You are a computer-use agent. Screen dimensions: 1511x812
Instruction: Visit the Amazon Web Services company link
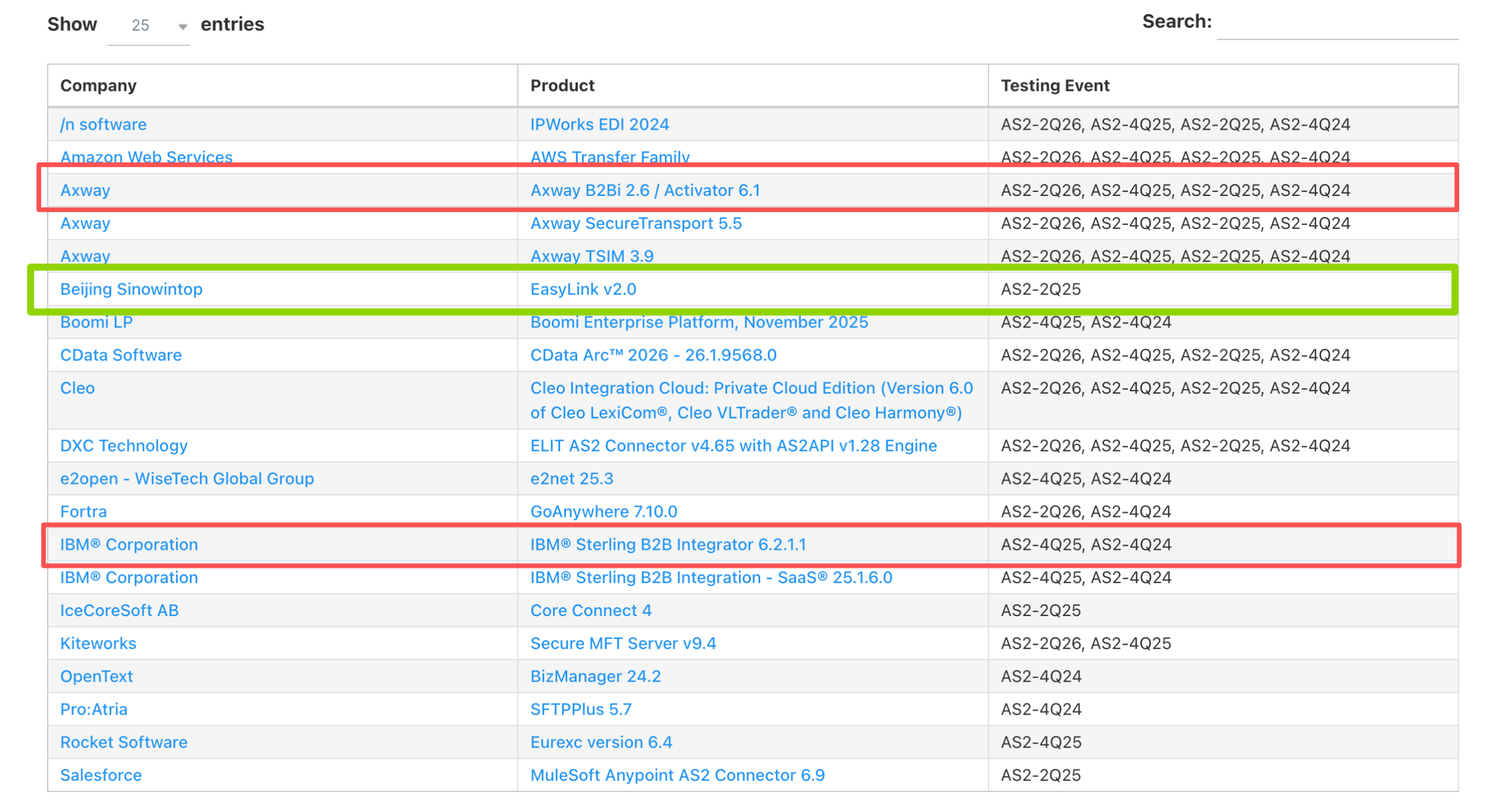[146, 157]
